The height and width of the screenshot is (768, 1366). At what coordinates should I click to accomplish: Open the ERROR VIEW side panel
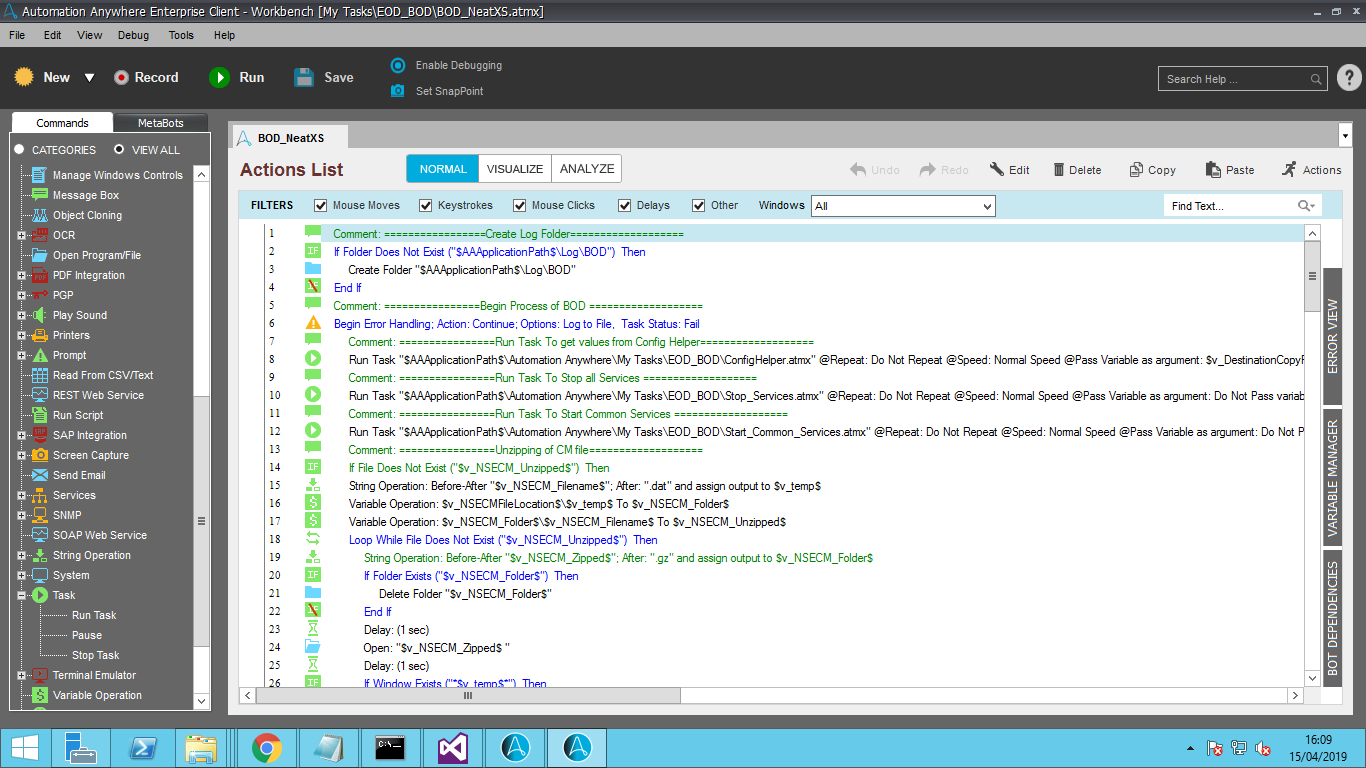click(x=1332, y=336)
